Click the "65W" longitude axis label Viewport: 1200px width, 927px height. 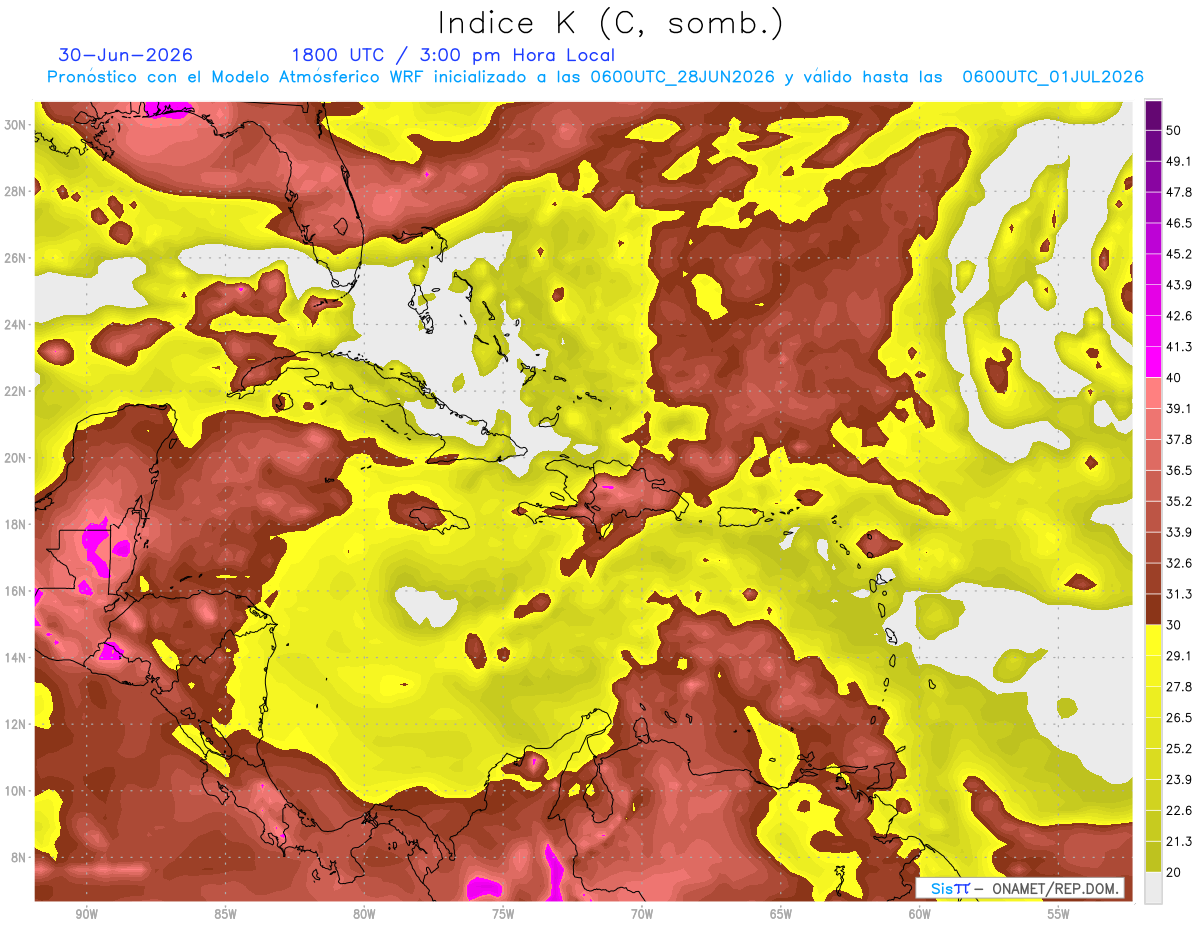(781, 914)
